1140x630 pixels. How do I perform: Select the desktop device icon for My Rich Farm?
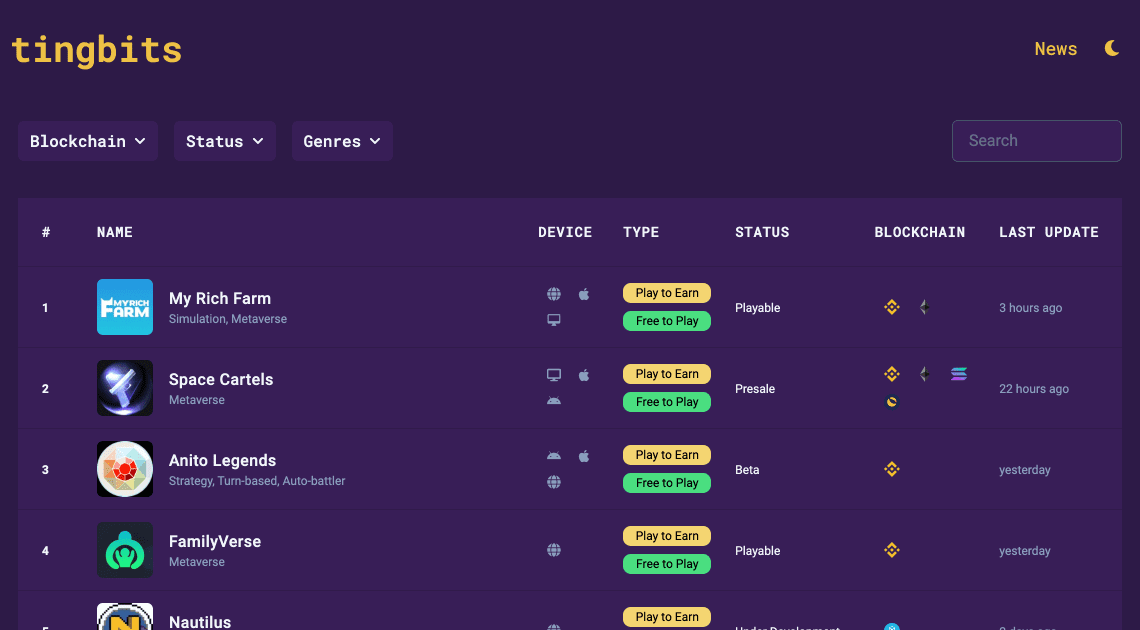point(554,320)
